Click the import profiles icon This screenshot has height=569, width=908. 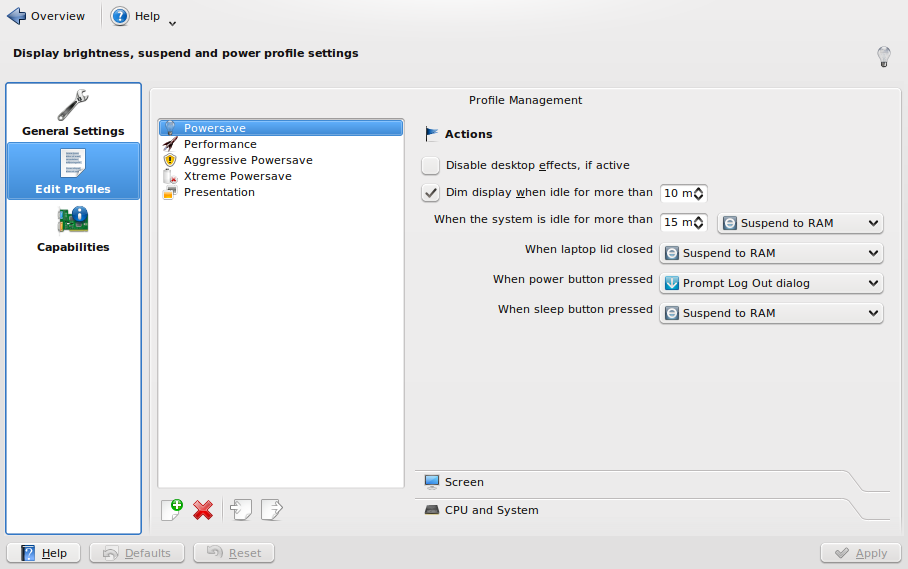coord(241,510)
